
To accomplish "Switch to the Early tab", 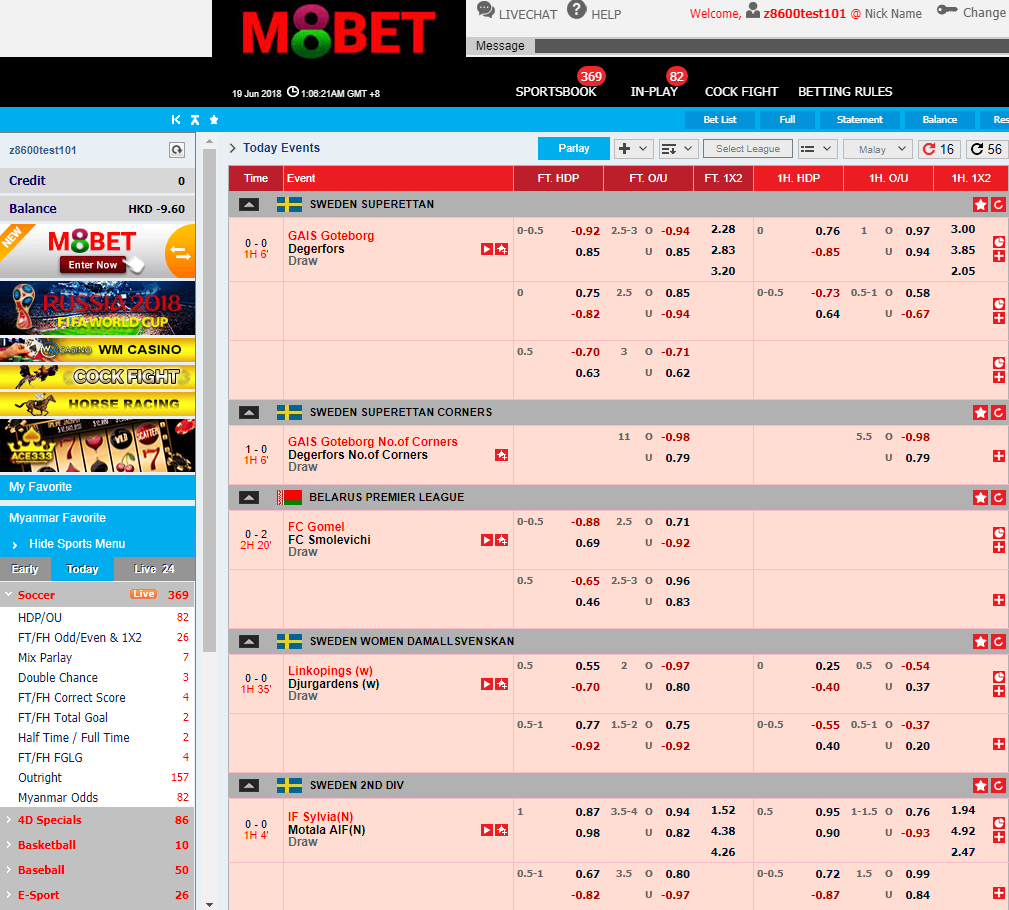I will pyautogui.click(x=25, y=569).
